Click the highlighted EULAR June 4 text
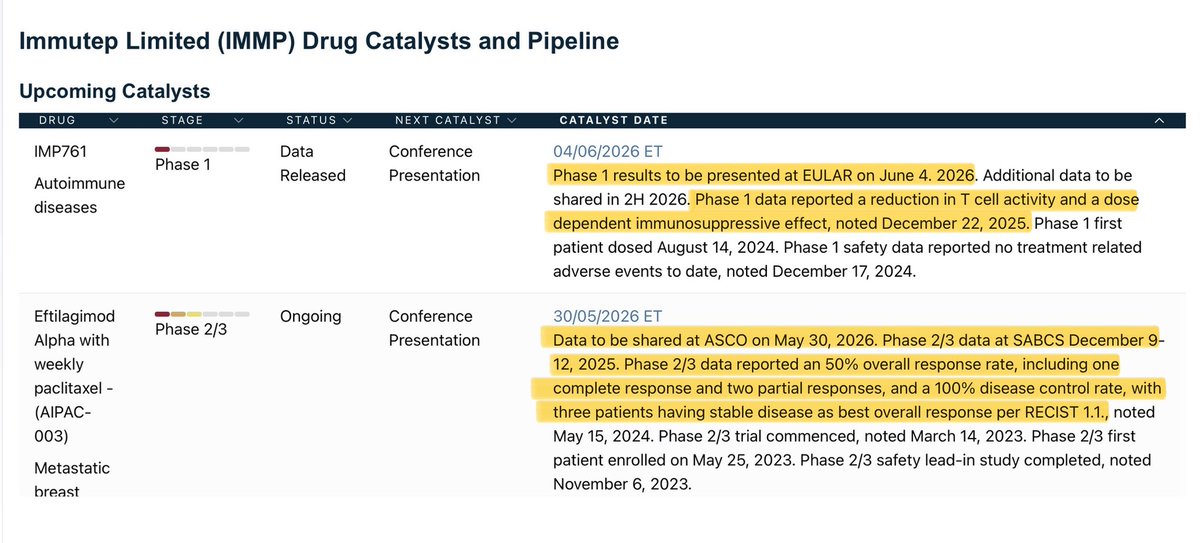This screenshot has height=543, width=1200. (x=764, y=176)
